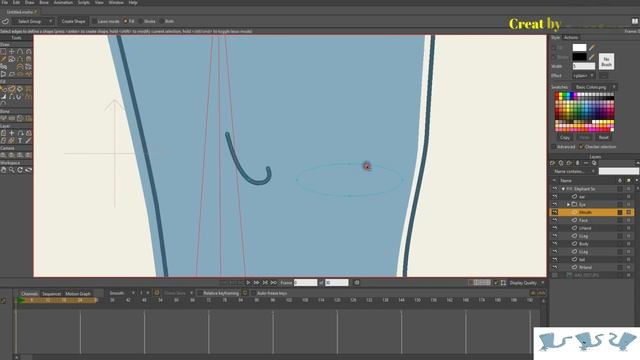Select the Eyedropper layer tool
This screenshot has height=360, width=640.
(x=29, y=140)
